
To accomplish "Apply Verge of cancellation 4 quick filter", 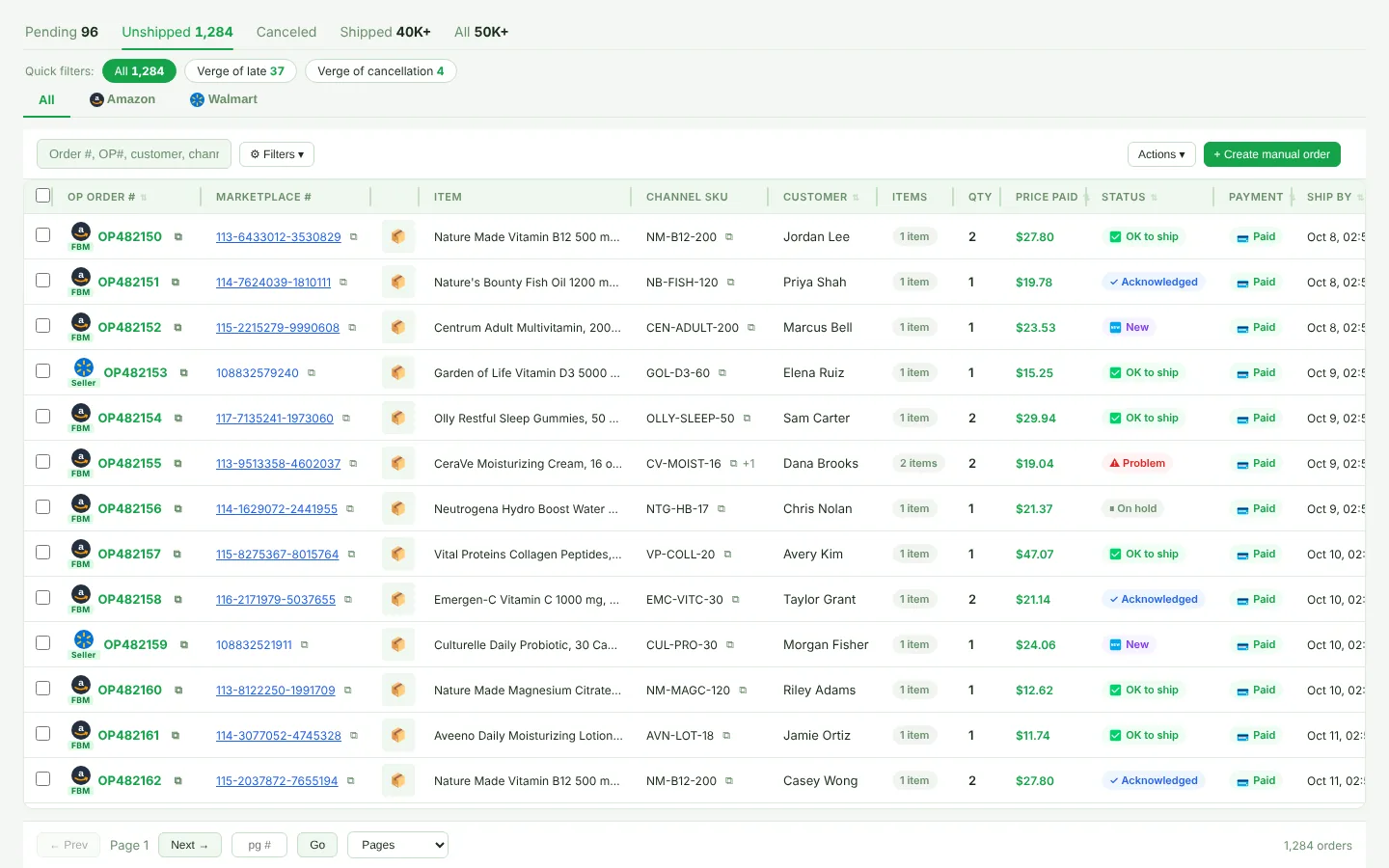I will 381,71.
